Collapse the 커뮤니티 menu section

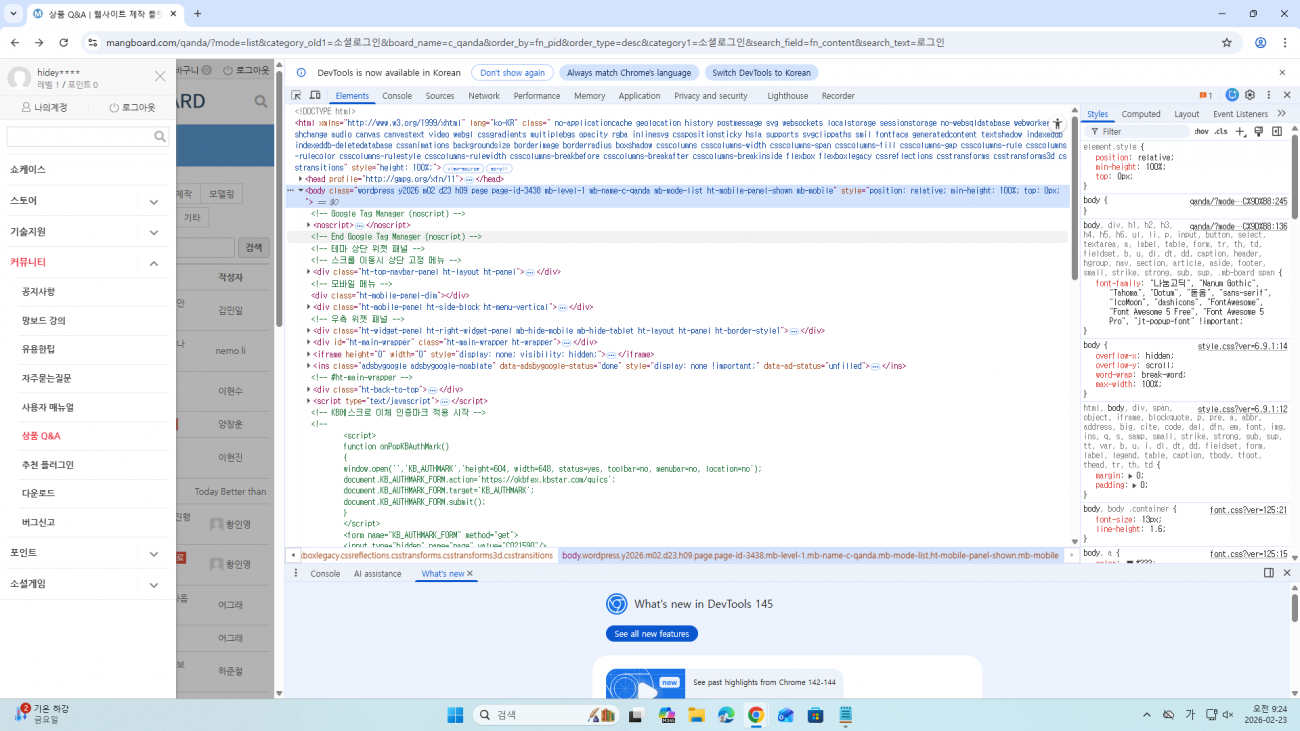(153, 263)
